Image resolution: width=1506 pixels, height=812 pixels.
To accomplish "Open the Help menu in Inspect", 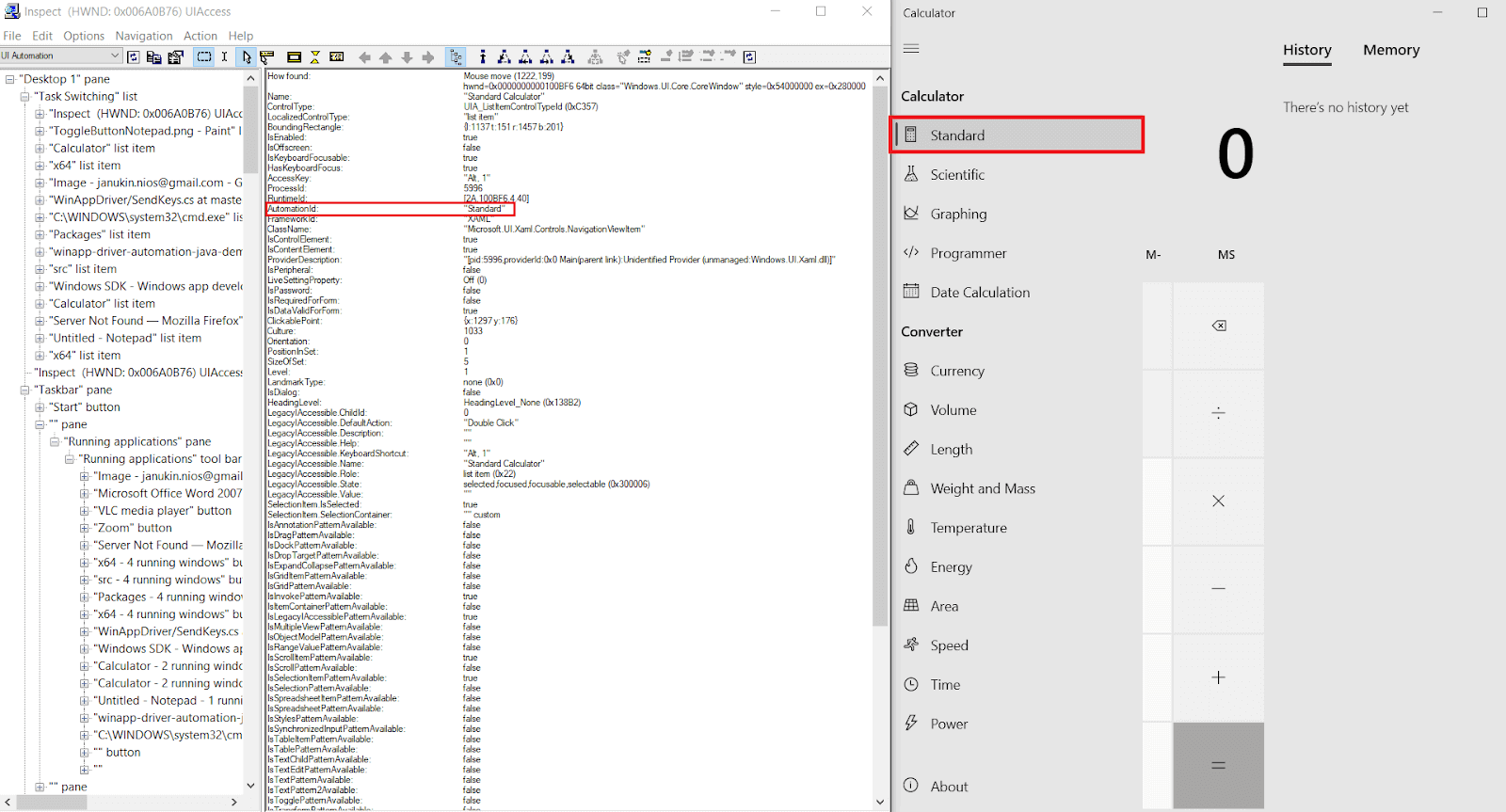I will coord(241,36).
